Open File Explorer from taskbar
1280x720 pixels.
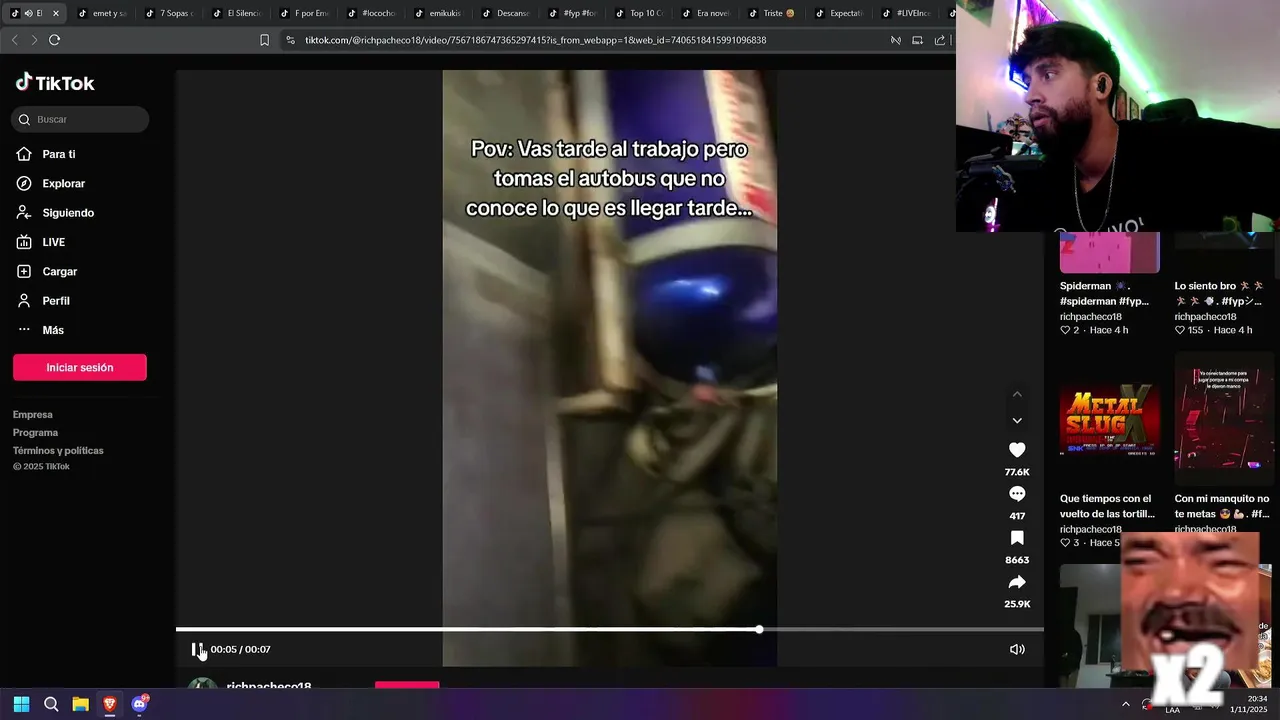tap(80, 704)
